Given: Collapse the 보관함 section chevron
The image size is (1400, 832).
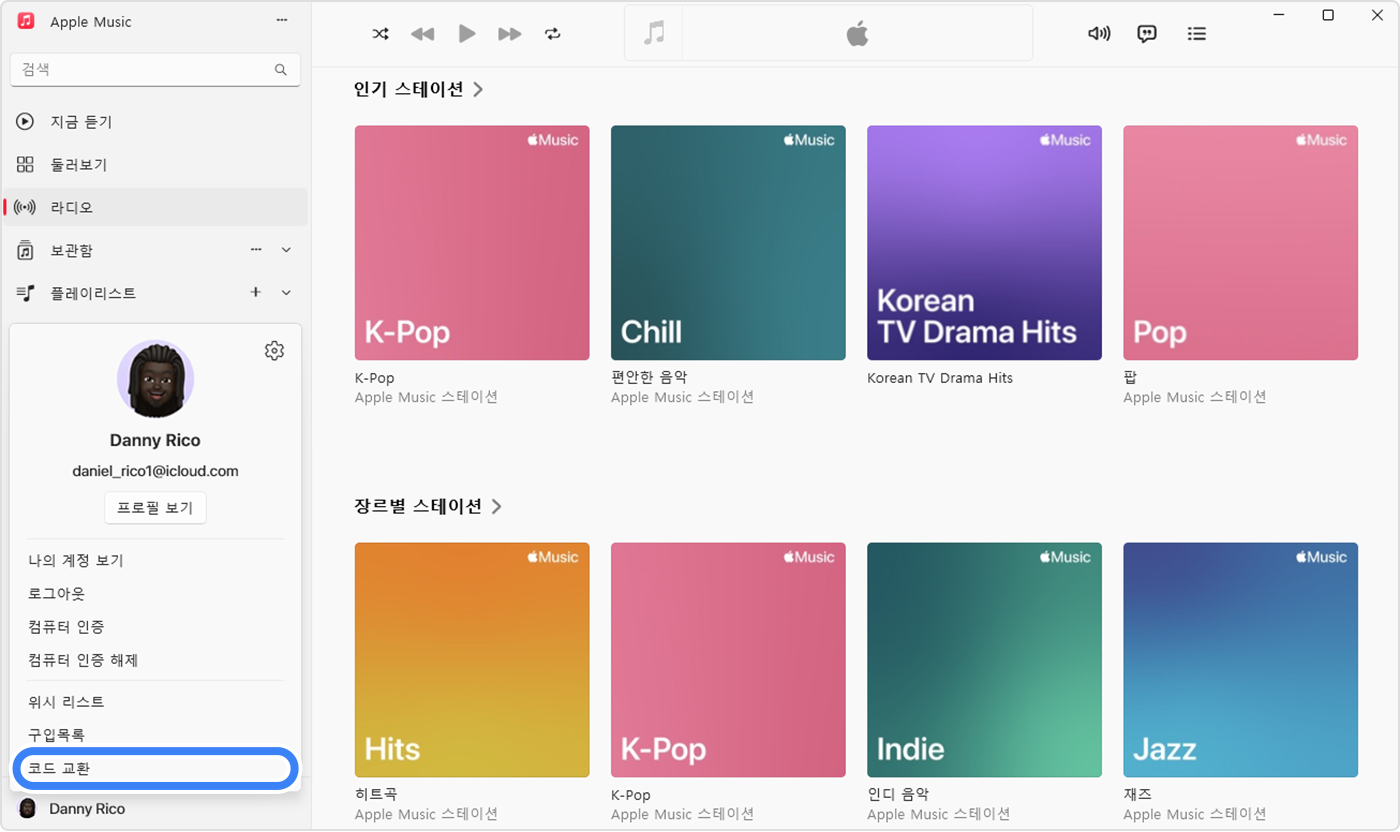Looking at the screenshot, I should pyautogui.click(x=286, y=250).
